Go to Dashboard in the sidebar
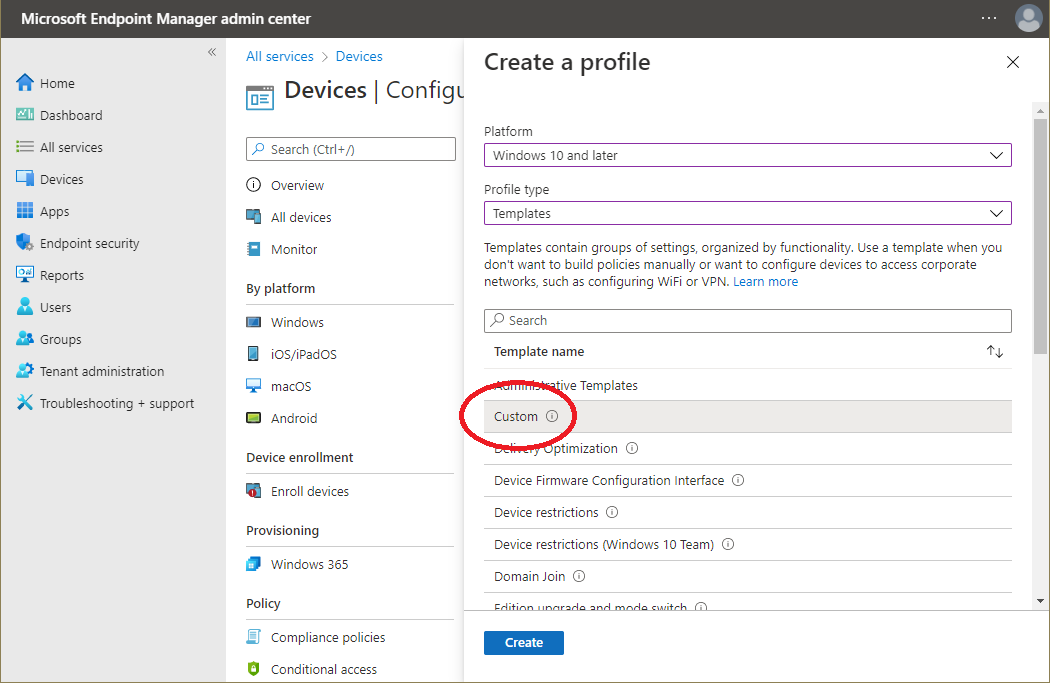Screen dimensions: 1050x686 [71, 115]
